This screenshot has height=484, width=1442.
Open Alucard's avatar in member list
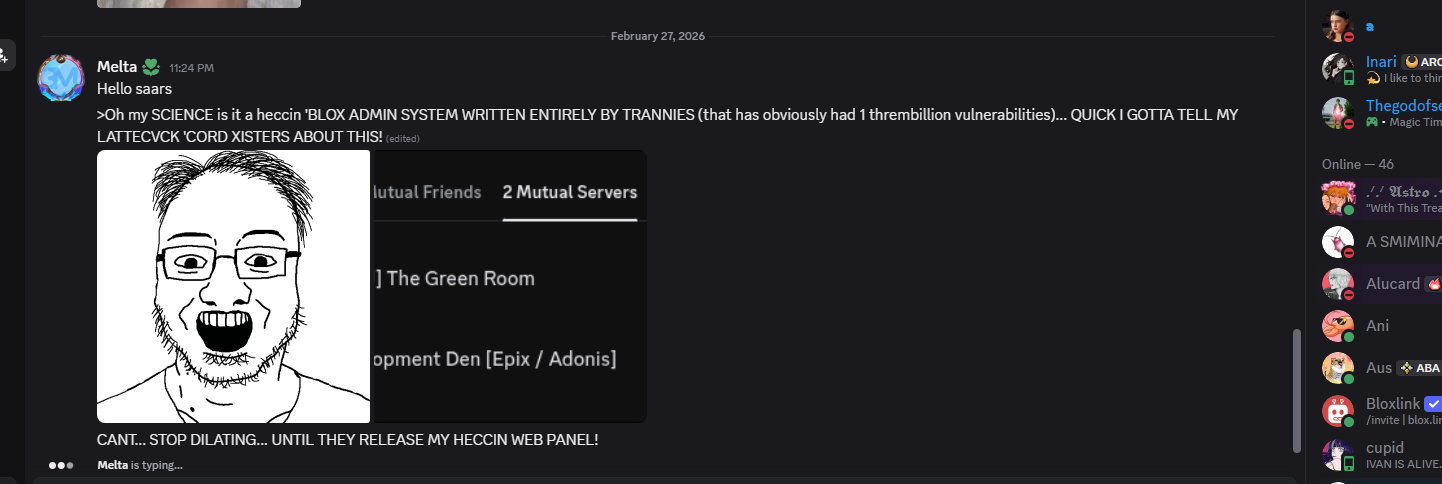(1338, 284)
